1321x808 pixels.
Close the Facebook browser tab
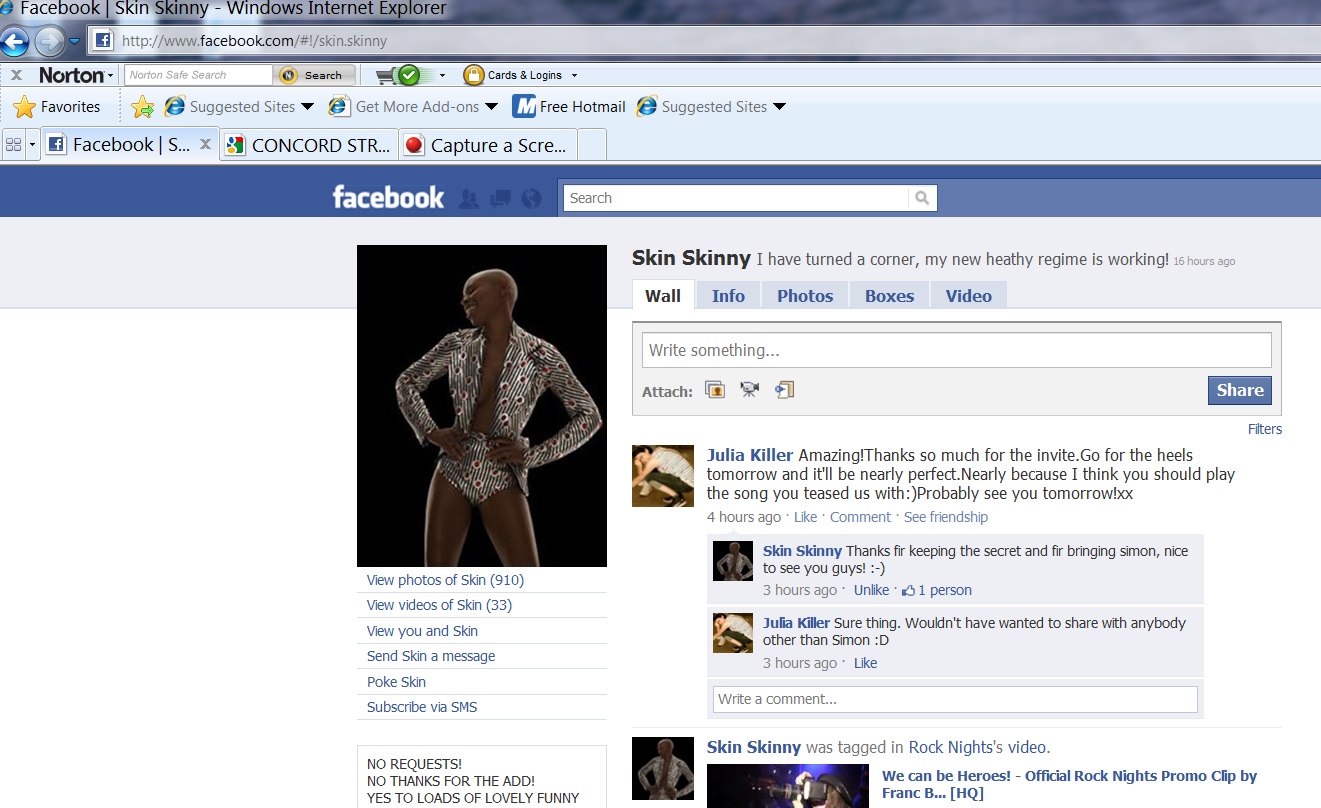pyautogui.click(x=206, y=144)
